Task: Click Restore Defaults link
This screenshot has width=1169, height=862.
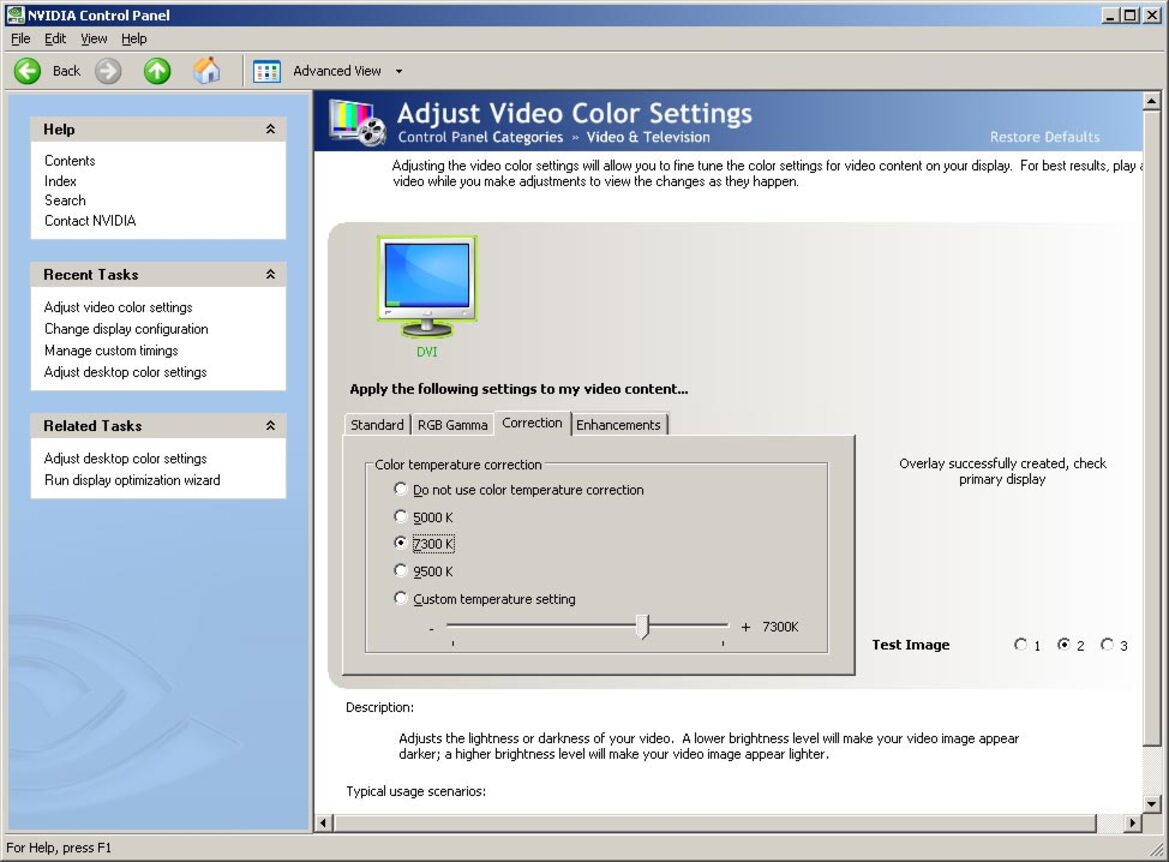Action: pos(1044,137)
